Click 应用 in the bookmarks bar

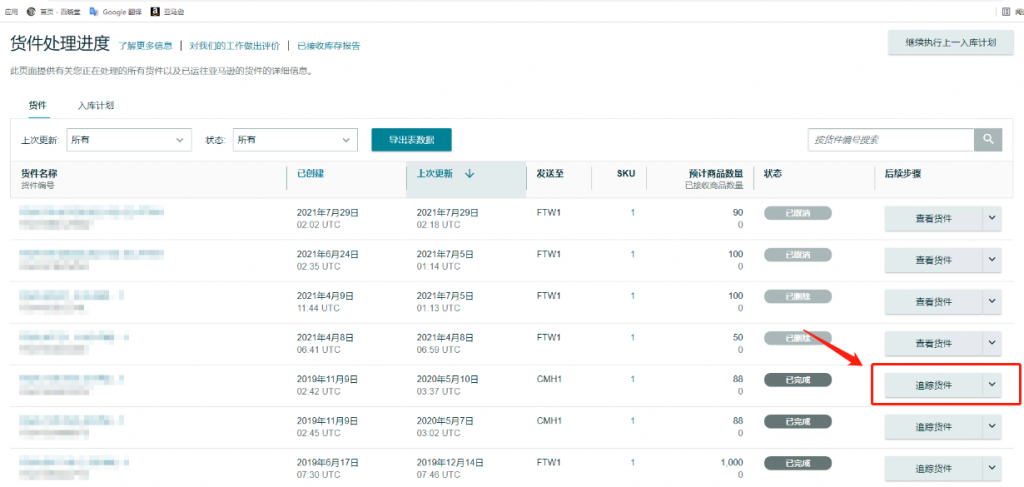(11, 12)
